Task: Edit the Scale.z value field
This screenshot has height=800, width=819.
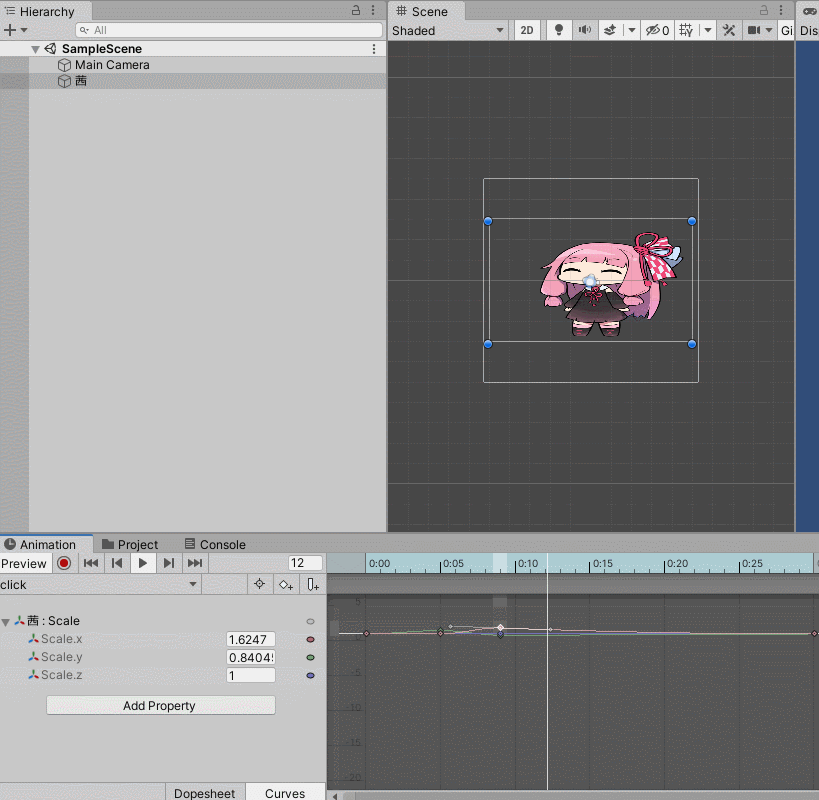Action: 251,675
